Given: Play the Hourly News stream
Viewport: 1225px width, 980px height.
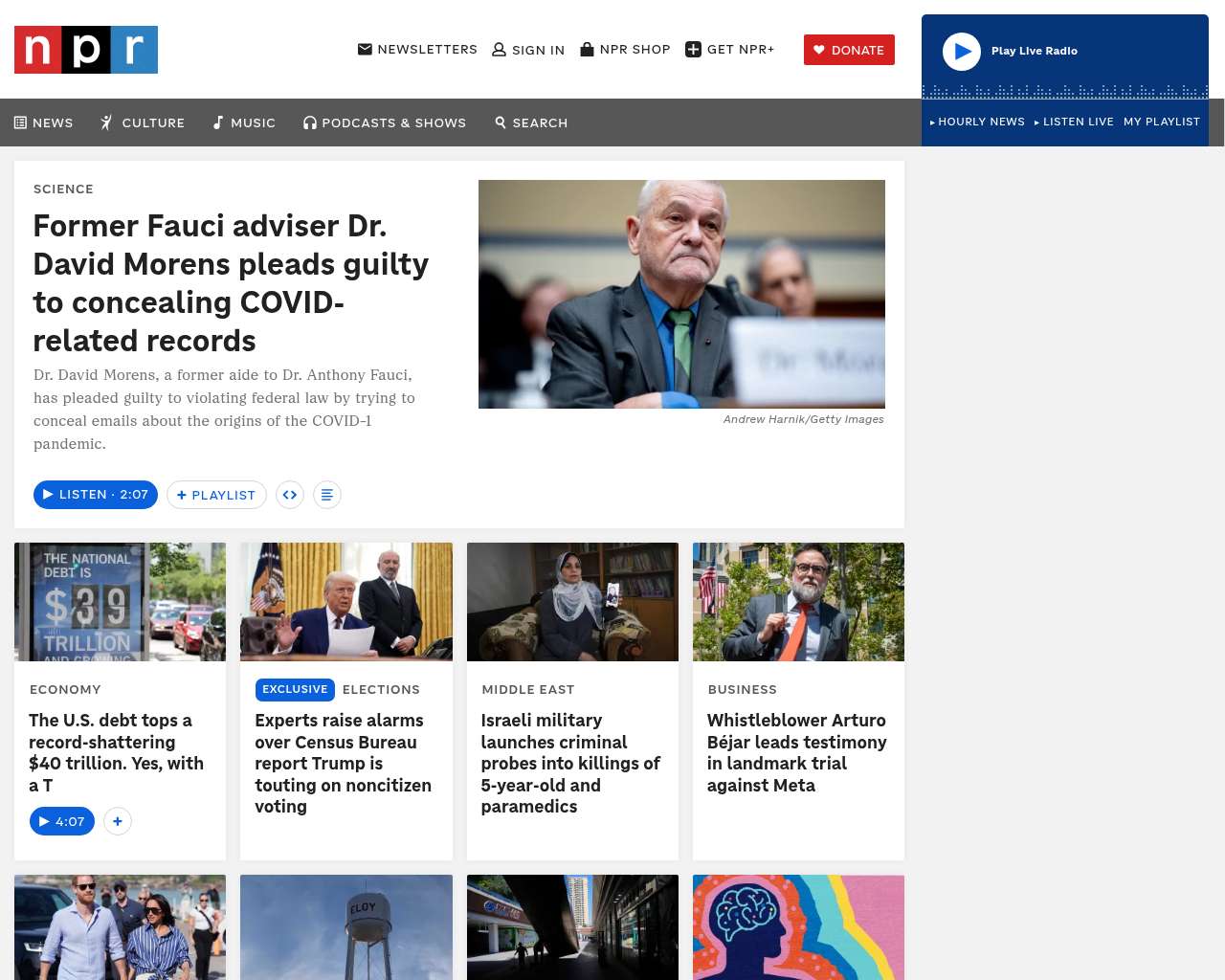Looking at the screenshot, I should (977, 122).
